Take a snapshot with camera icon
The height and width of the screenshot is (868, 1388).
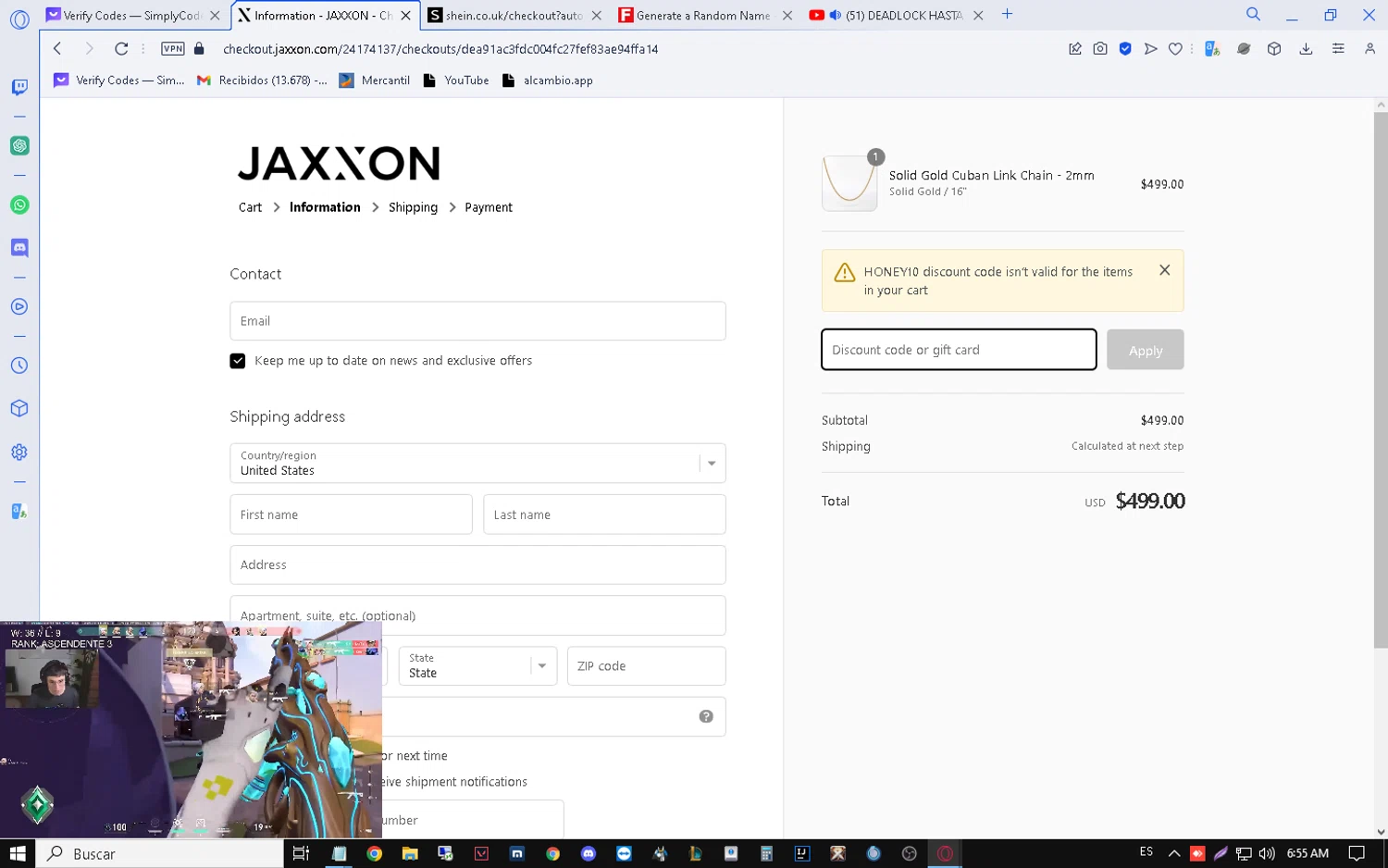1100,49
